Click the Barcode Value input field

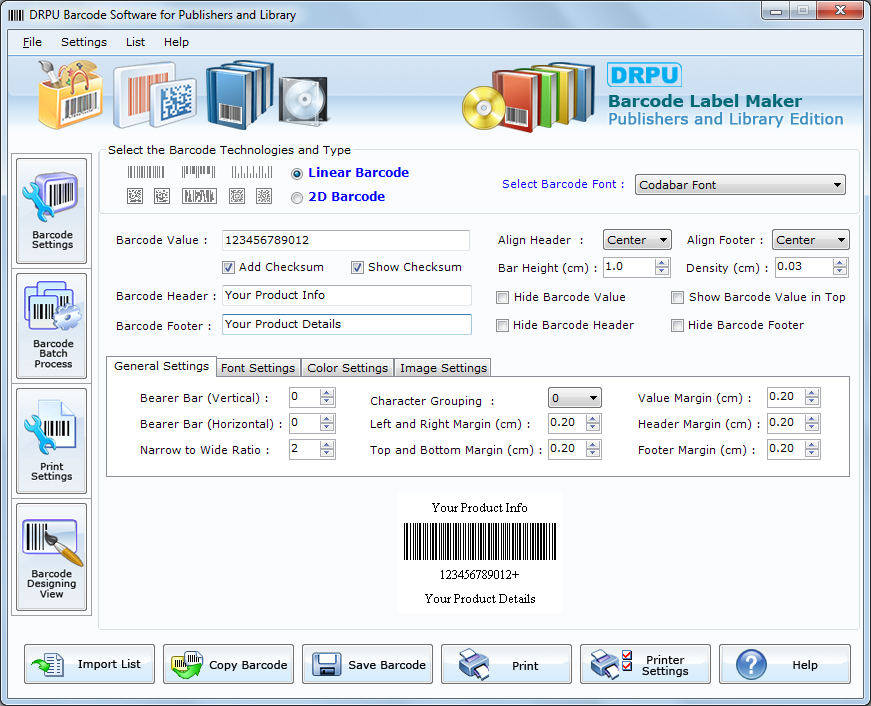click(x=345, y=240)
